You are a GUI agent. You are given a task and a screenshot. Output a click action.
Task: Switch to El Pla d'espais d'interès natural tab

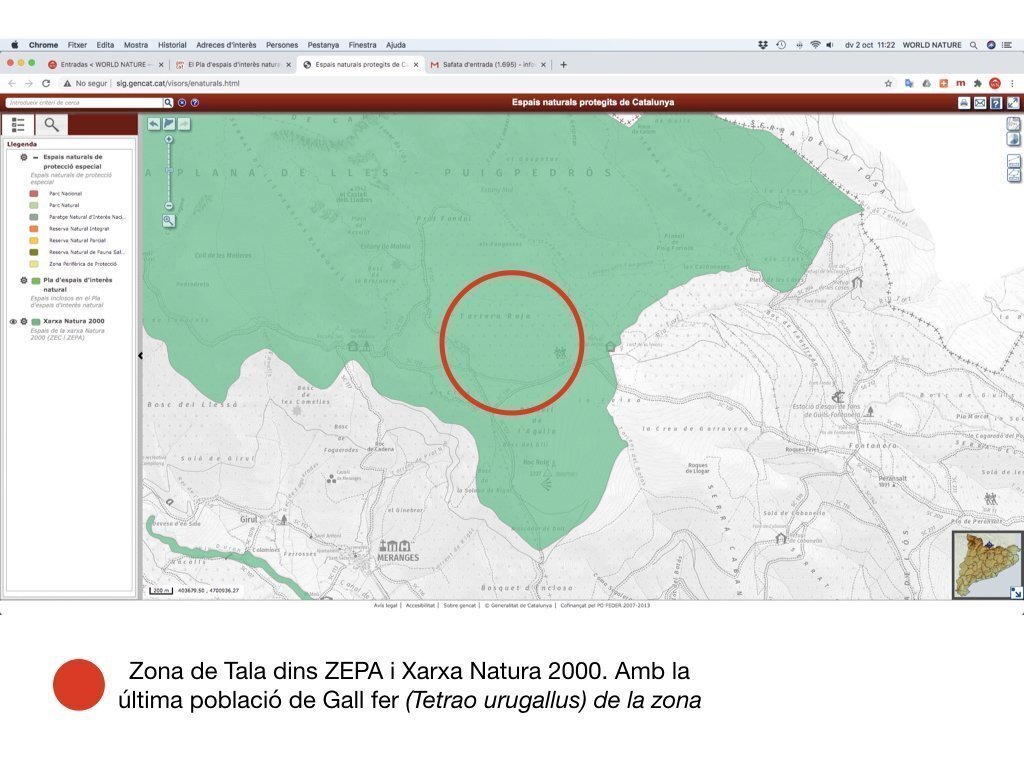(x=233, y=65)
